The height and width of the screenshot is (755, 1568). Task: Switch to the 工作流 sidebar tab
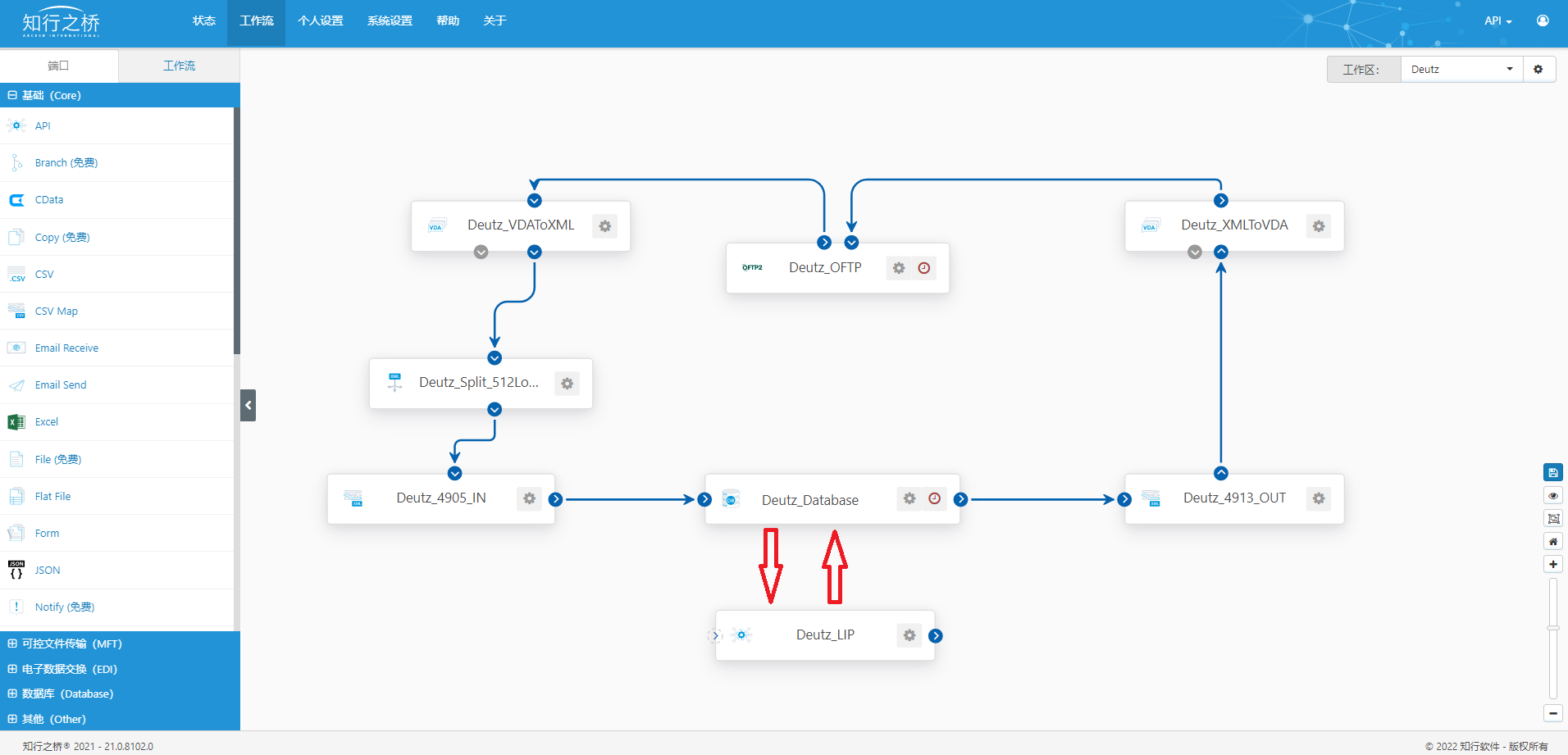coord(179,66)
